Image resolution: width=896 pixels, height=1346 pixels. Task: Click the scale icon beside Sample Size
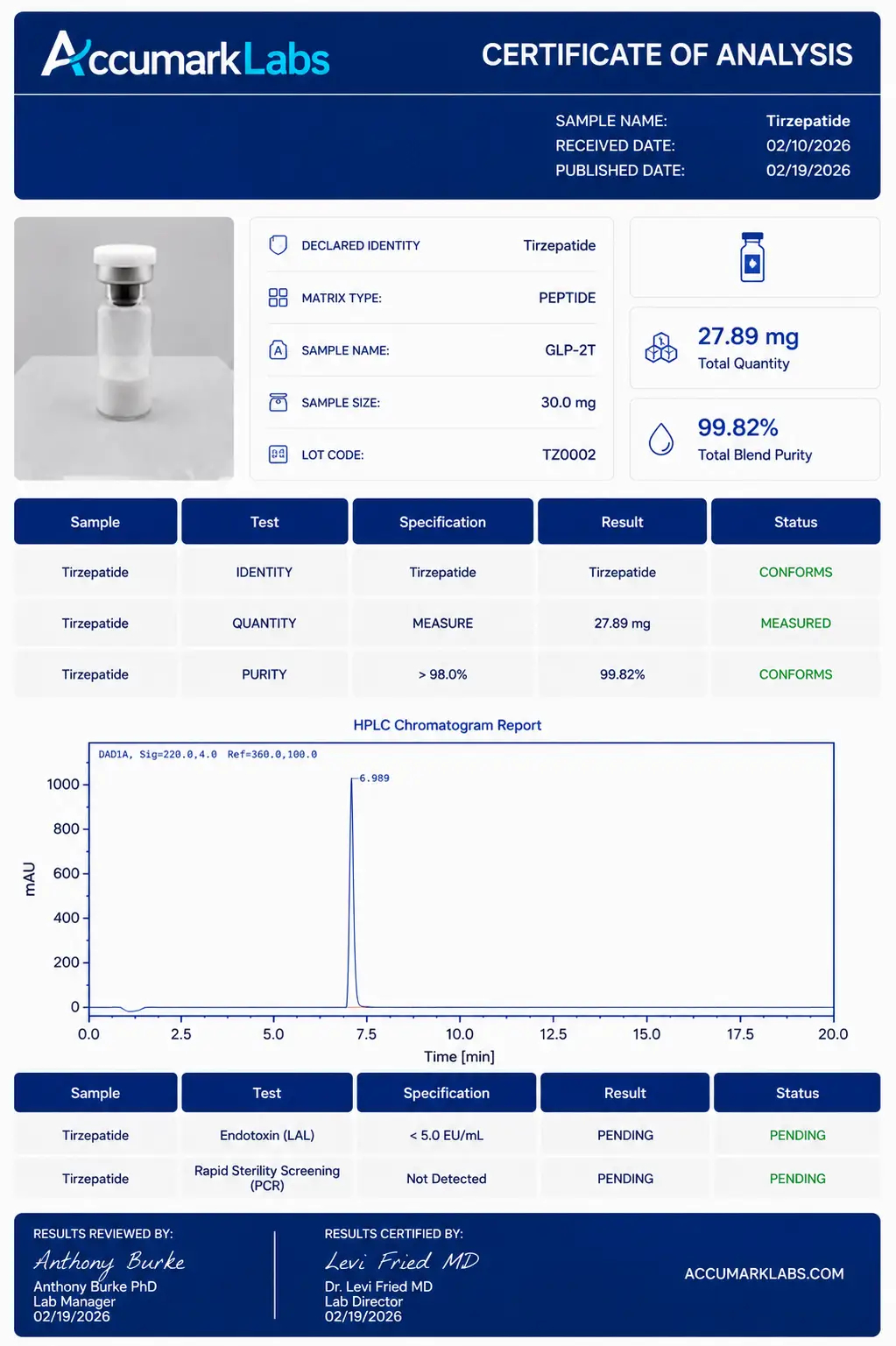(278, 402)
